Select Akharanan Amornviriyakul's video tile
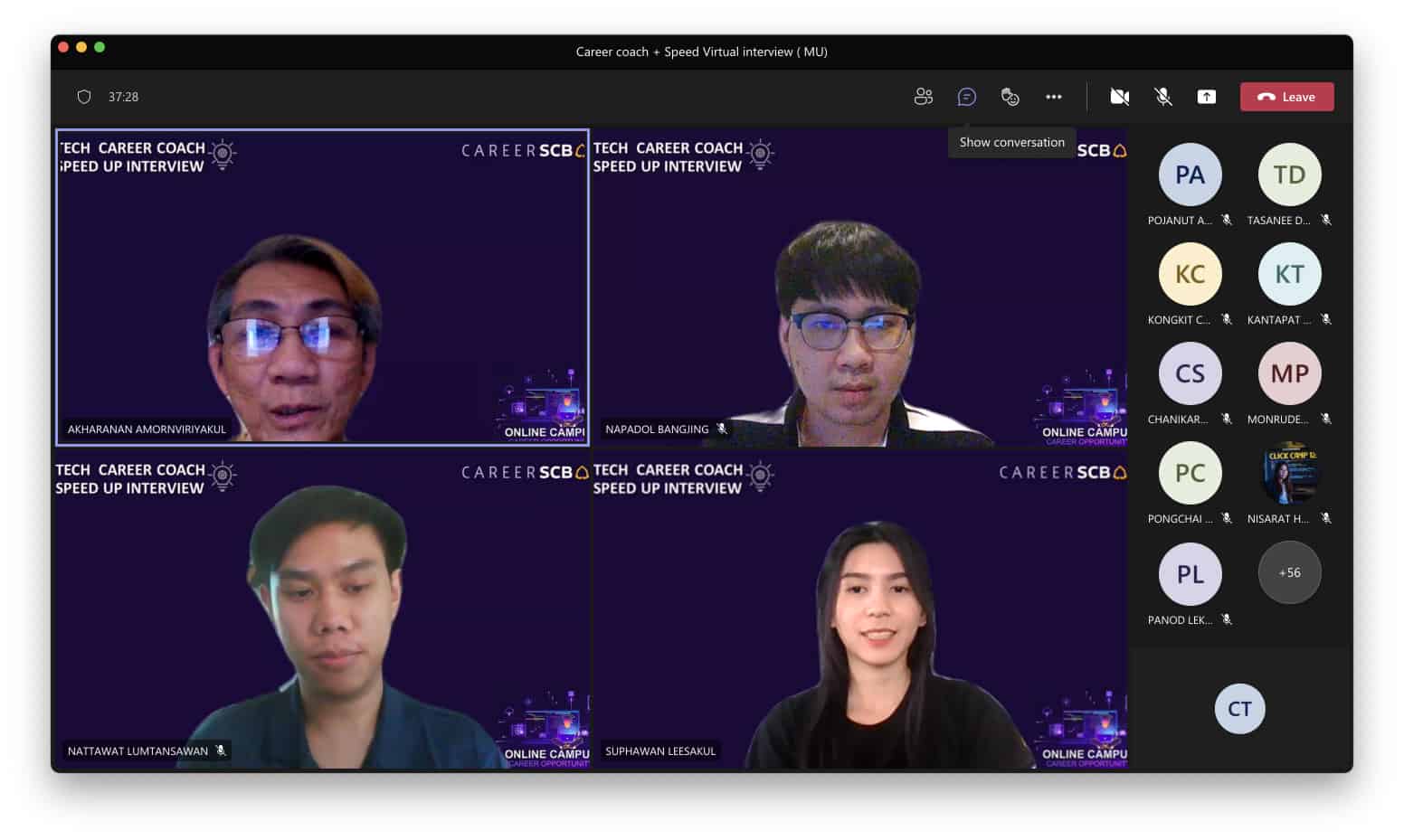The height and width of the screenshot is (840, 1404). 322,288
